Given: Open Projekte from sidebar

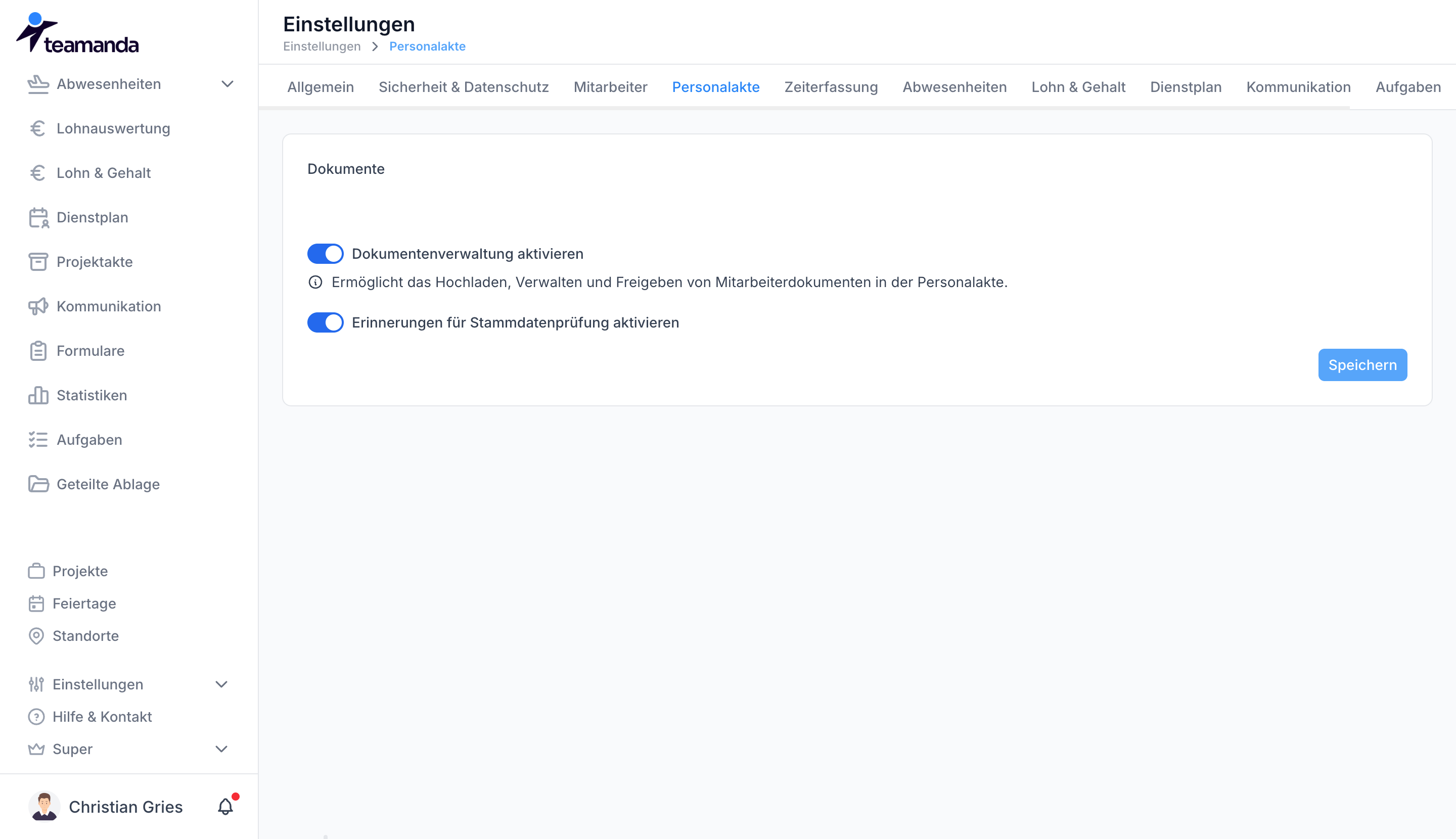Looking at the screenshot, I should pyautogui.click(x=80, y=571).
